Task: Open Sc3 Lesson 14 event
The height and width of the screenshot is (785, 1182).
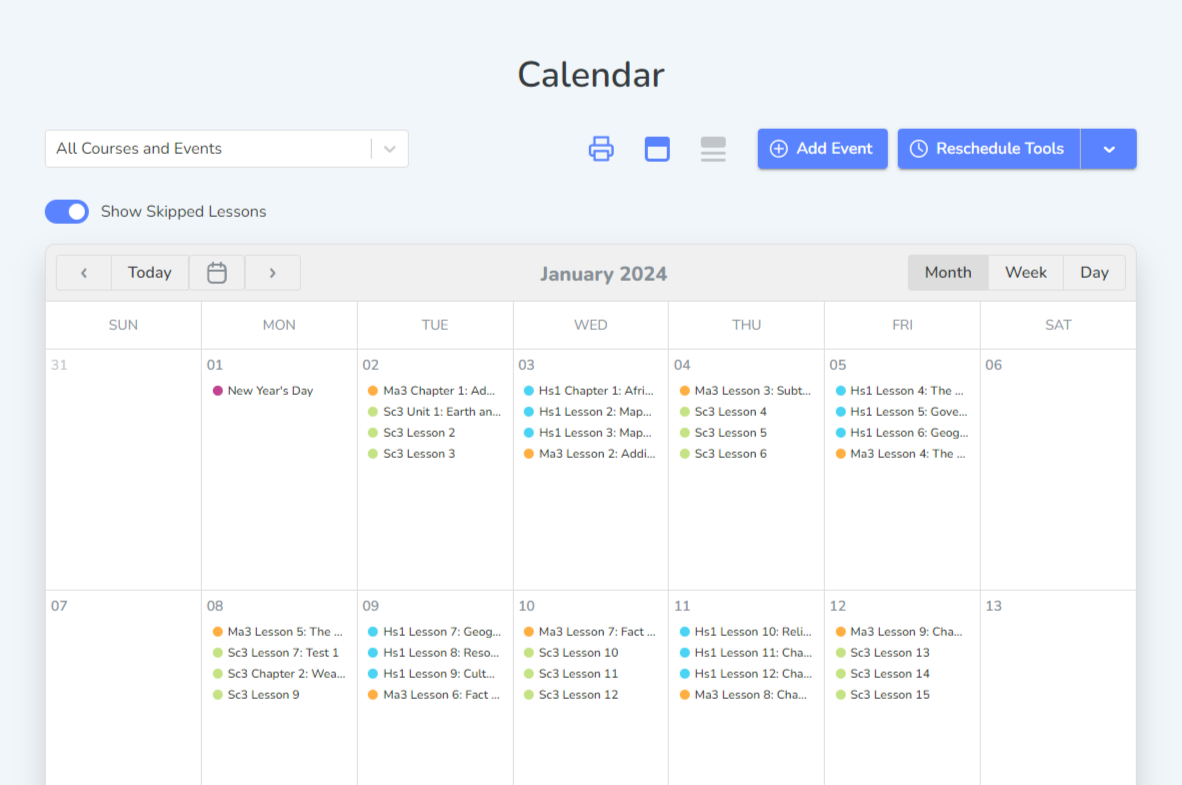Action: (x=883, y=674)
